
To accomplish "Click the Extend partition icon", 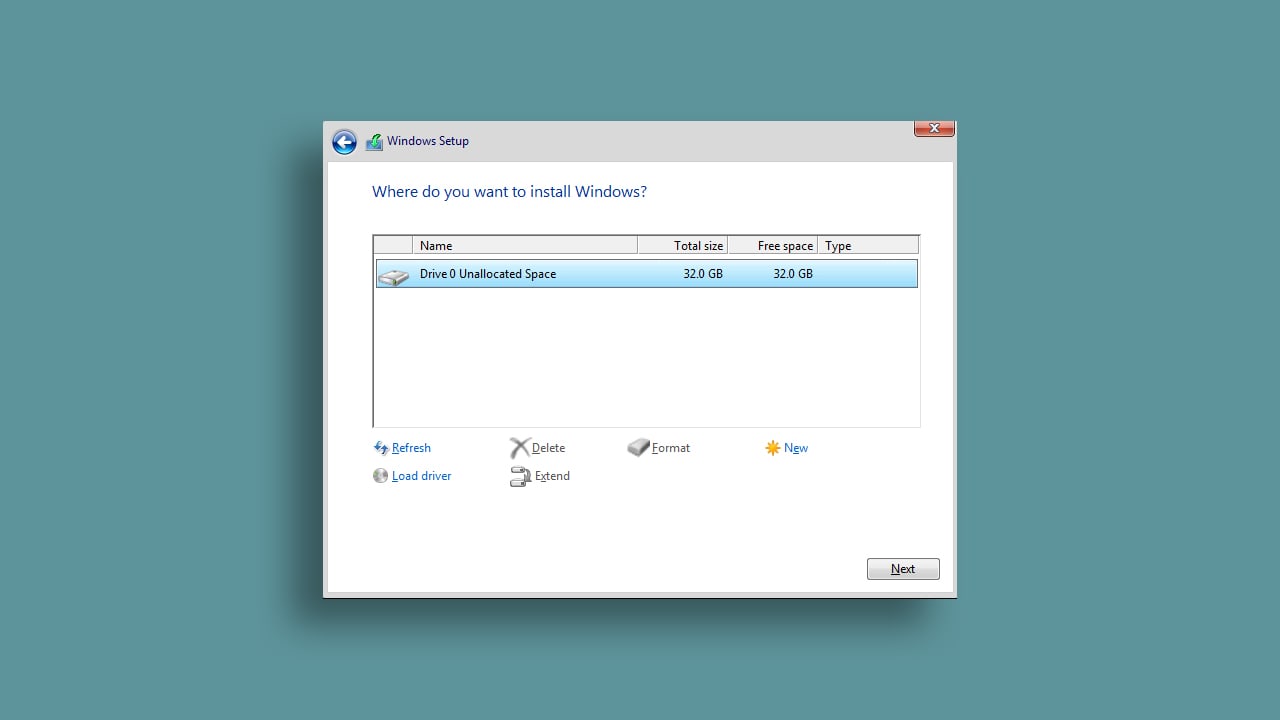I will tap(520, 477).
